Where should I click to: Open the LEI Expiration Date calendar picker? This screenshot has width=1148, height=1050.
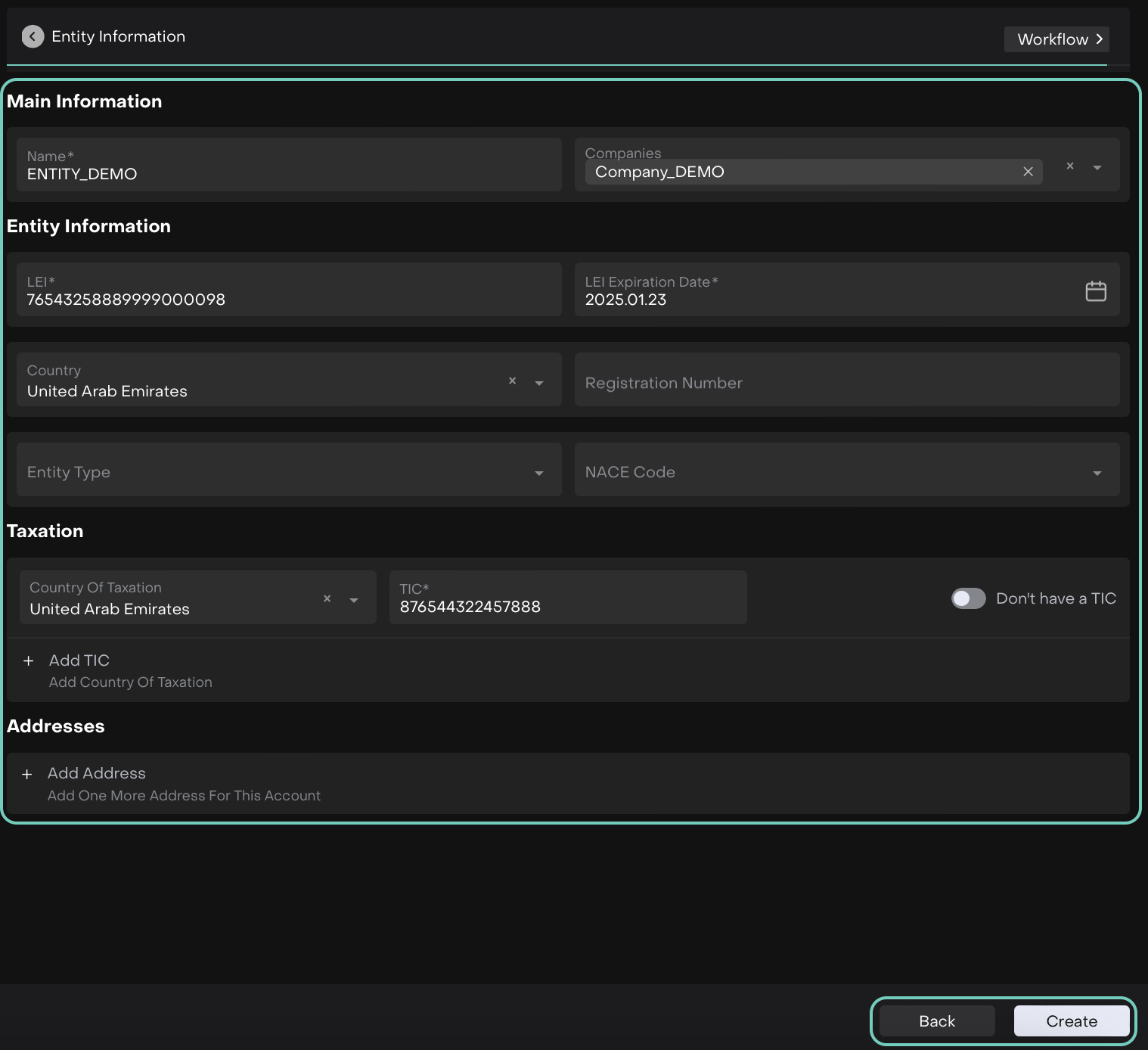click(1096, 291)
